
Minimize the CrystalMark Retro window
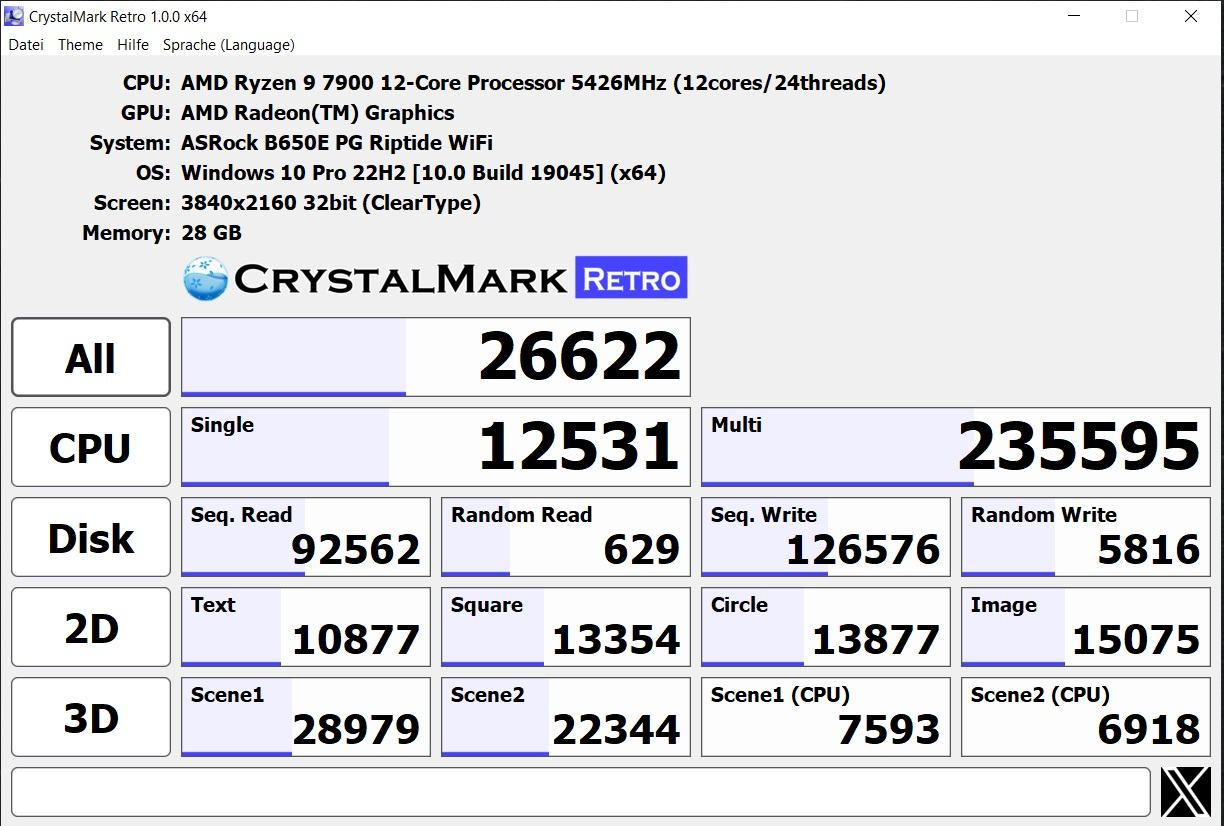pyautogui.click(x=1074, y=16)
